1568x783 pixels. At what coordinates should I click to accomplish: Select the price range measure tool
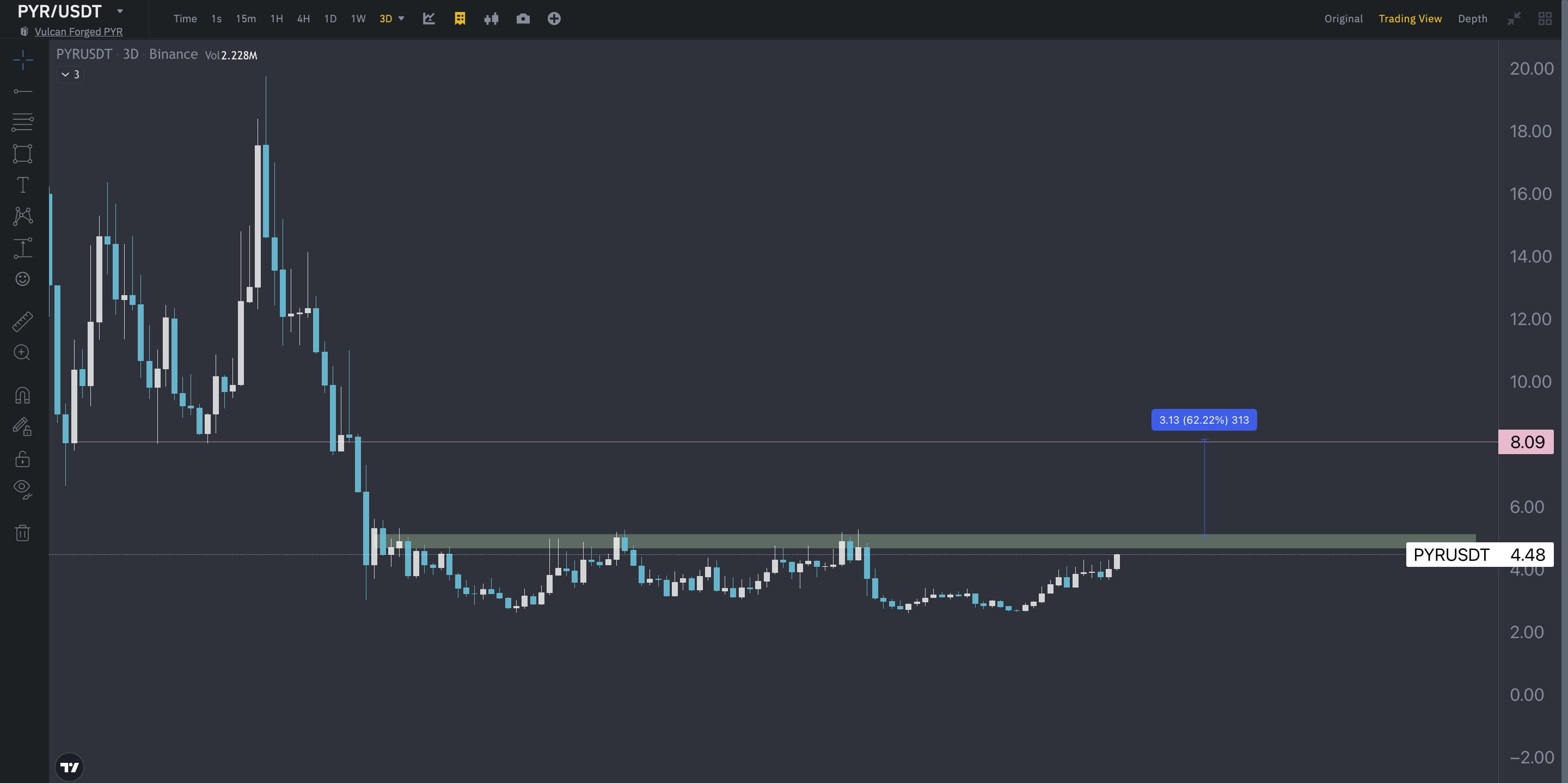[x=22, y=248]
